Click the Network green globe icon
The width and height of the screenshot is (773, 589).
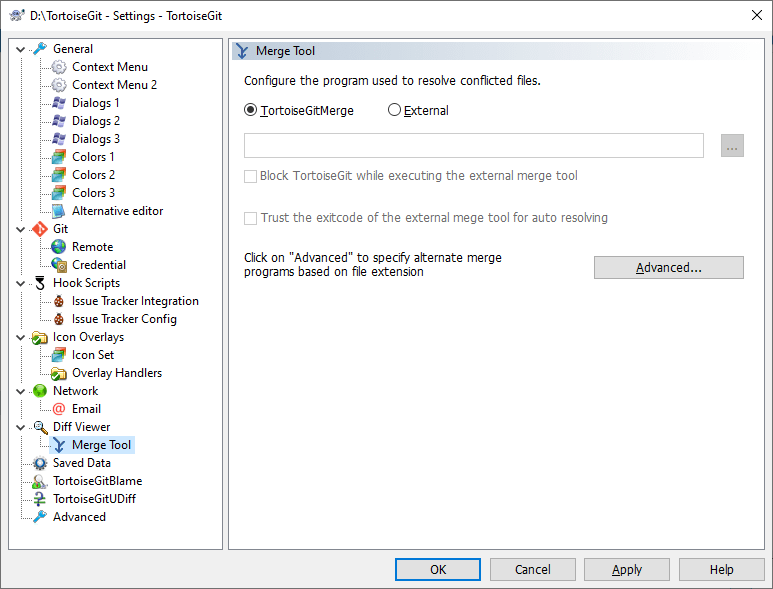coord(40,391)
